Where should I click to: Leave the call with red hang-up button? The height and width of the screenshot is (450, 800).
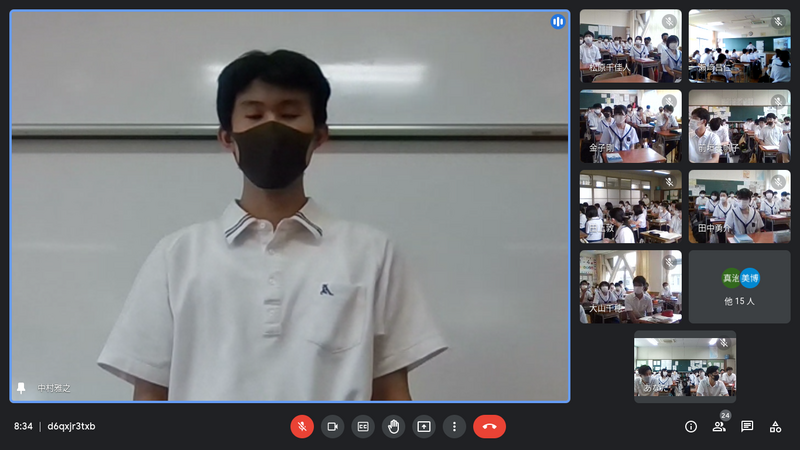(489, 426)
